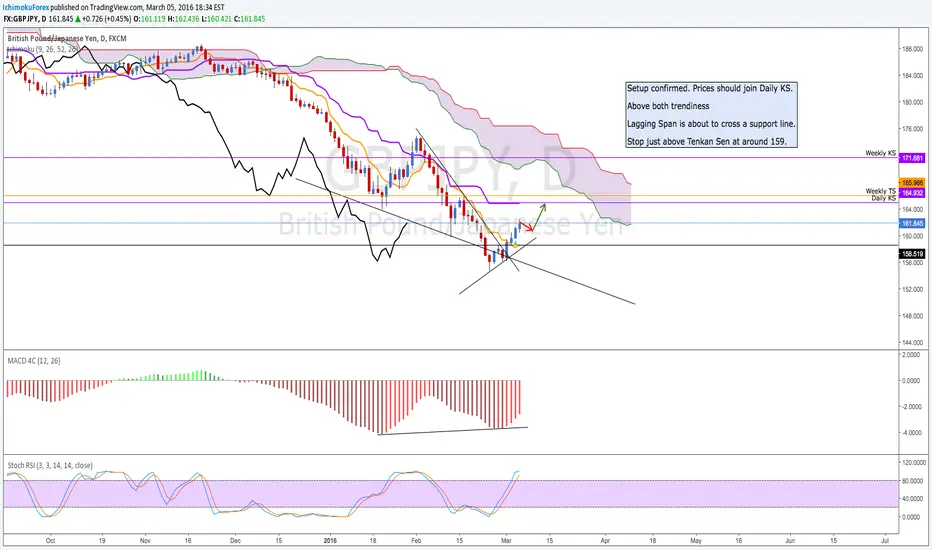Viewport: 932px width, 550px height.
Task: Click the Oct date on time axis
Action: 51,540
